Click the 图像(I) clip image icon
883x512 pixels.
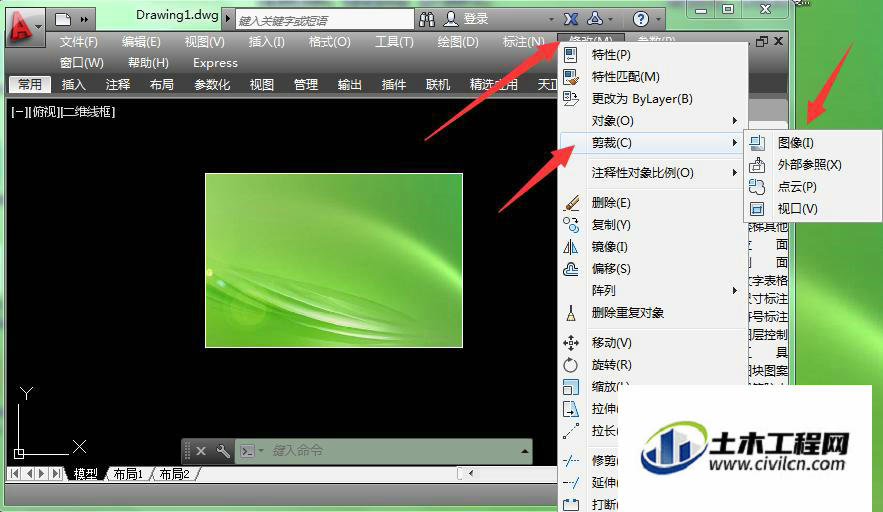pyautogui.click(x=757, y=143)
